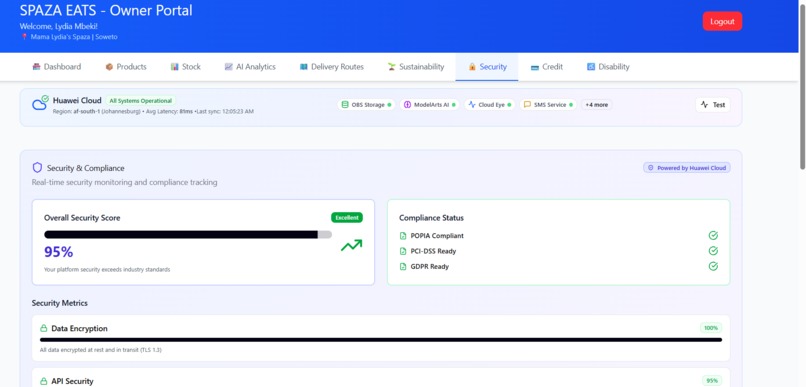Expand the +4 more services chip
Viewport: 806px width, 387px height.
click(x=596, y=105)
